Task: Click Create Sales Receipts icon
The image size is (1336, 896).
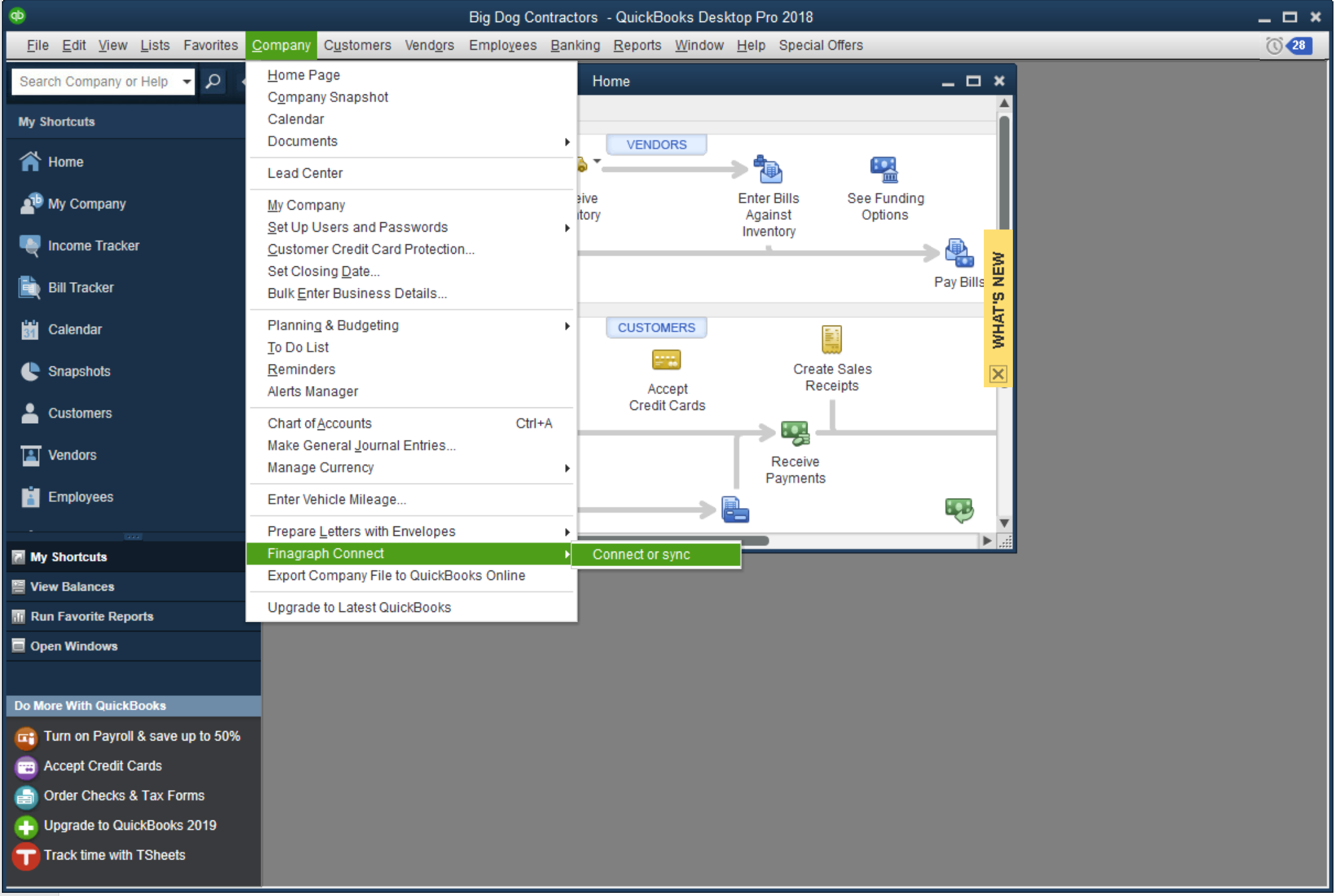Action: 831,340
